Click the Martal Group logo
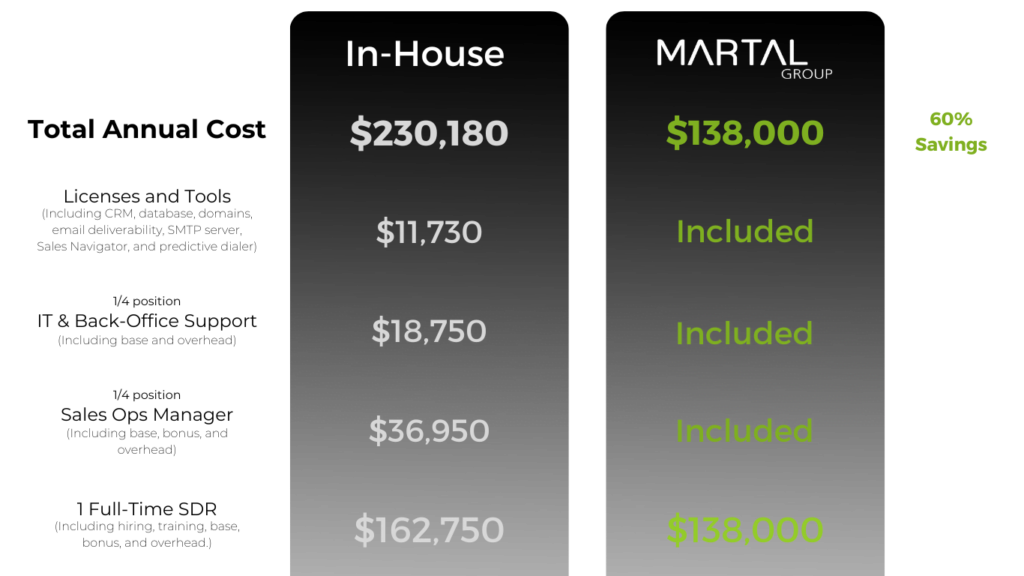This screenshot has height=576, width=1024. pos(744,59)
